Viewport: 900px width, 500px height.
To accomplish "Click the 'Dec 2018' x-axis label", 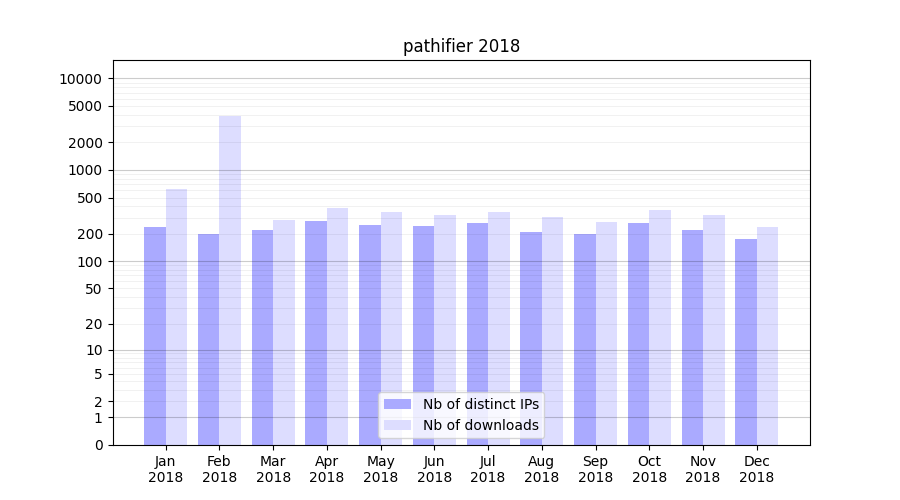I will coord(757,469).
